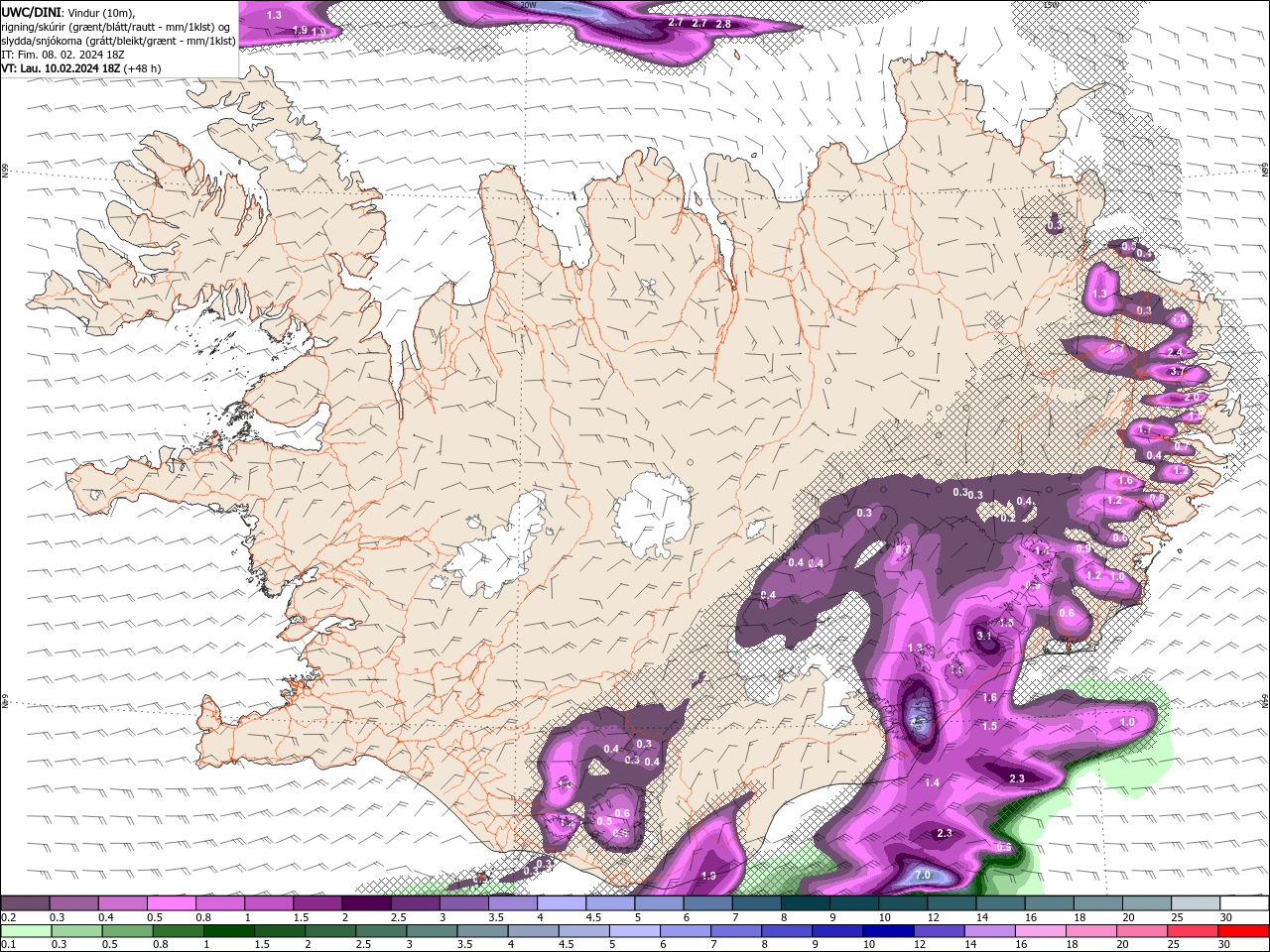Pick the 7 swatch in the upper snow scale
This screenshot has height=952, width=1270.
(756, 903)
